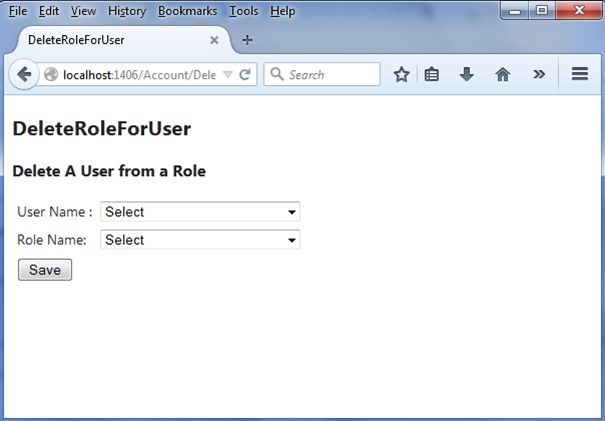
Task: Open the Tools menu
Action: (x=243, y=11)
